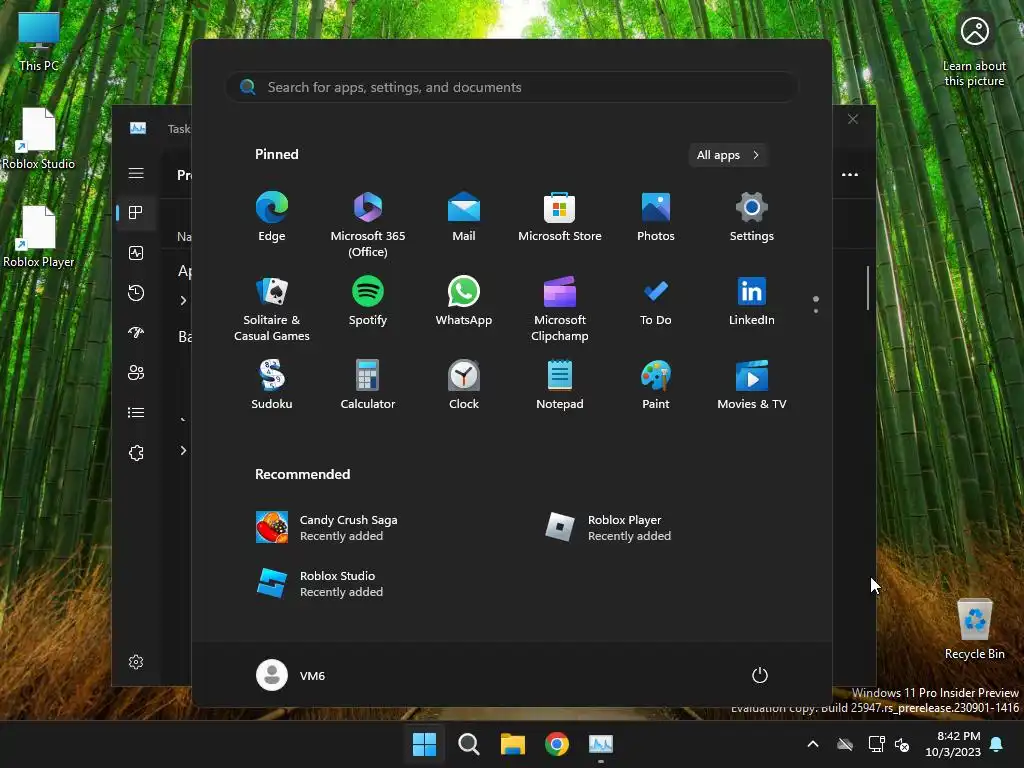The image size is (1024, 768).
Task: Open Settings from pinned apps
Action: tap(752, 217)
